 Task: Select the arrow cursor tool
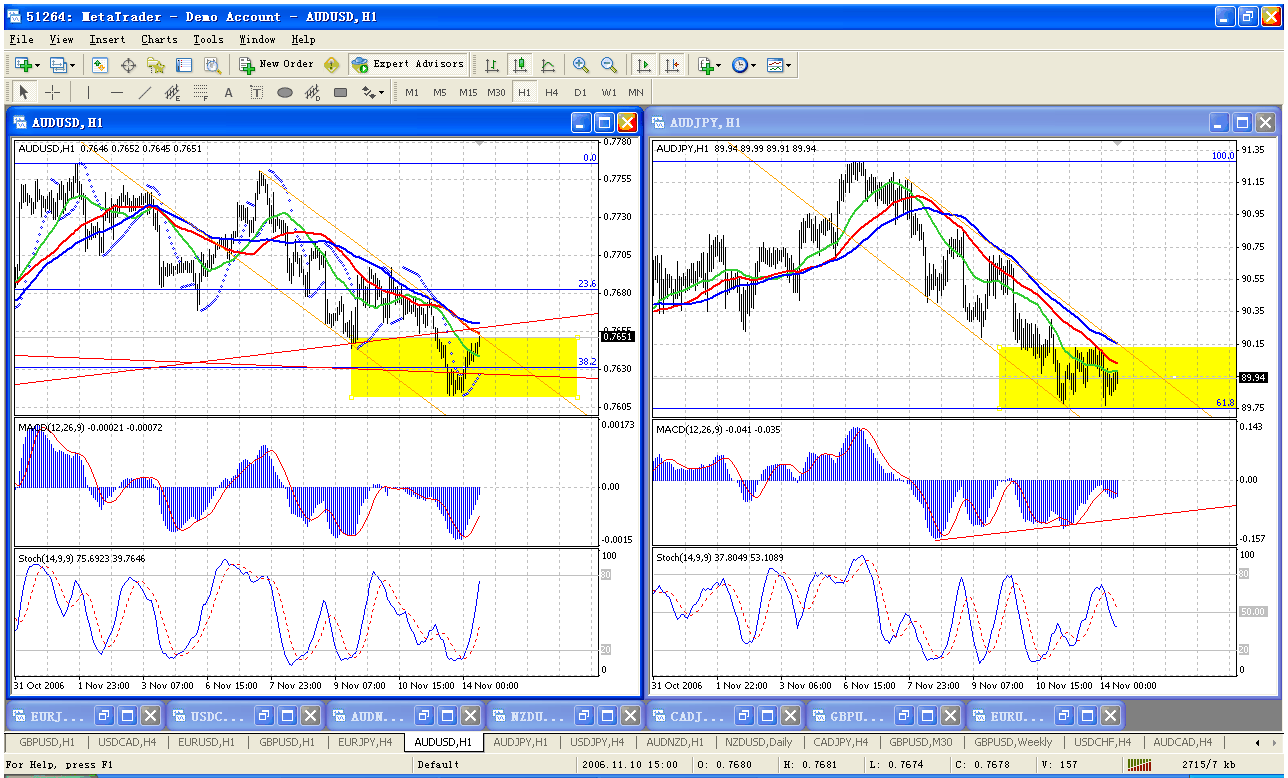coord(25,93)
